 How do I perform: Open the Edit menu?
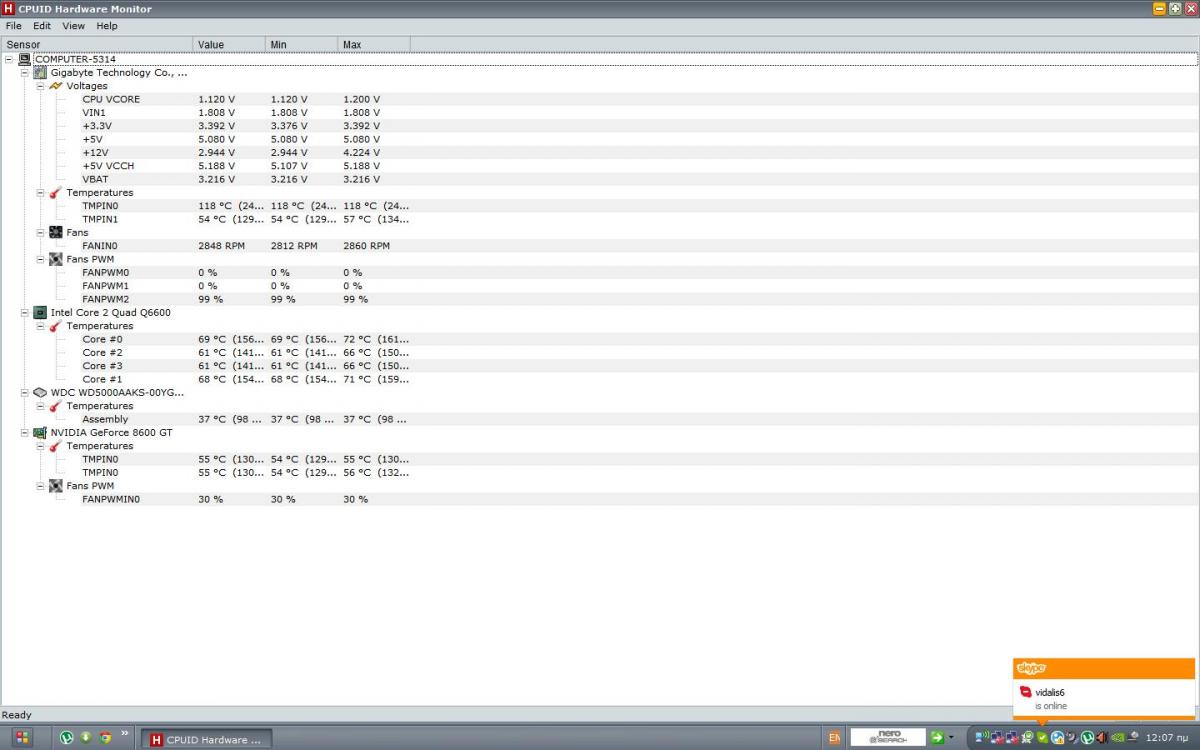(x=42, y=26)
